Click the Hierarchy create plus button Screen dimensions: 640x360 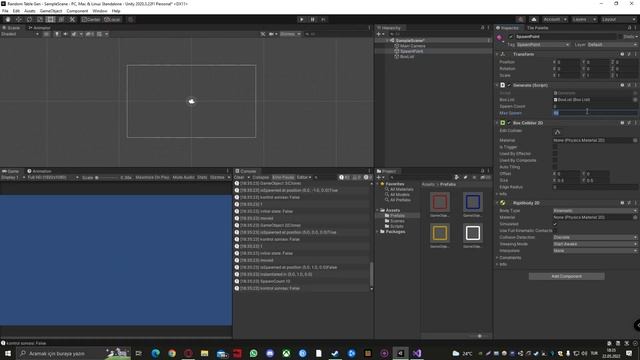coord(380,34)
